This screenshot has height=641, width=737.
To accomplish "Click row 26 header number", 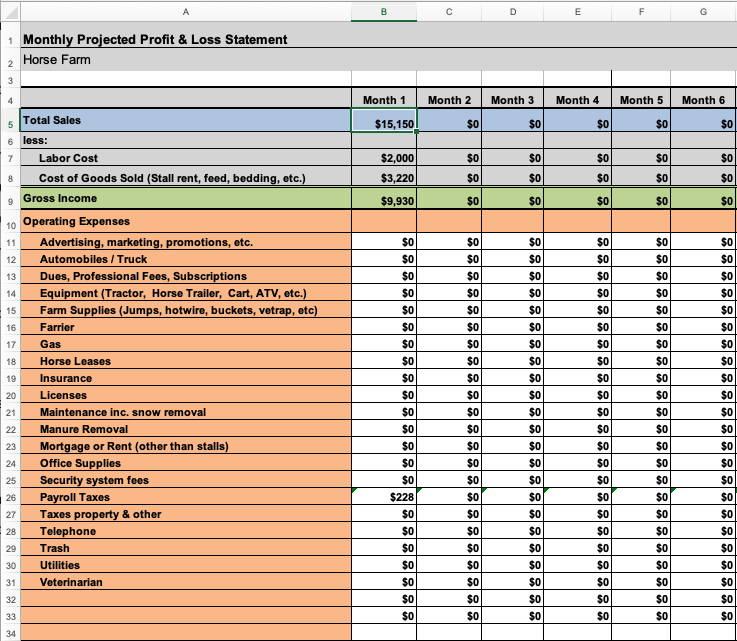I will [9, 497].
